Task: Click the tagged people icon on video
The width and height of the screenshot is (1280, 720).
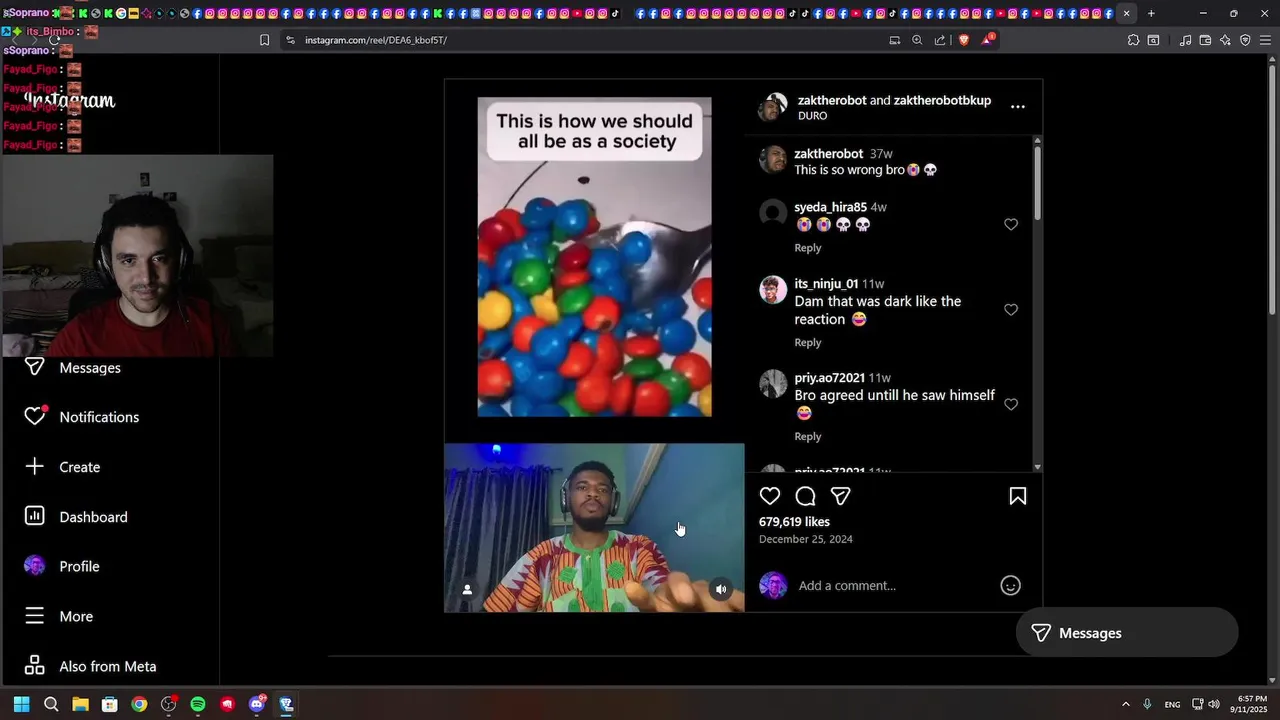Action: click(x=467, y=589)
